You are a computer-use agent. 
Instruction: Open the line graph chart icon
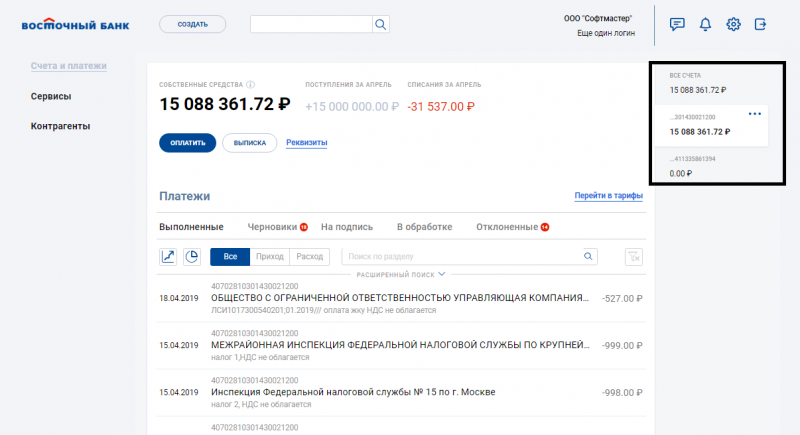point(168,257)
